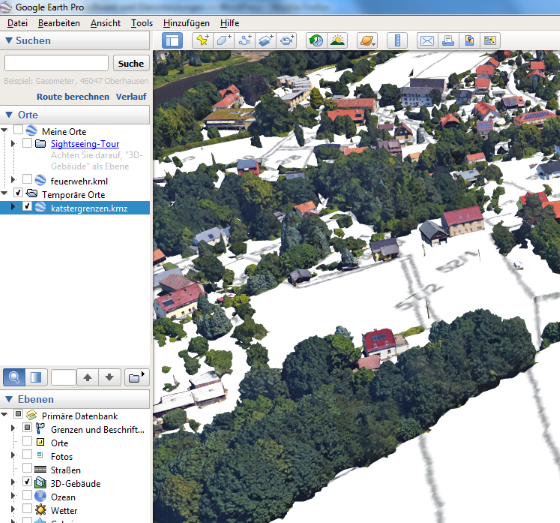The width and height of the screenshot is (560, 523).
Task: Open the Hinzufügen menu
Action: 186,23
